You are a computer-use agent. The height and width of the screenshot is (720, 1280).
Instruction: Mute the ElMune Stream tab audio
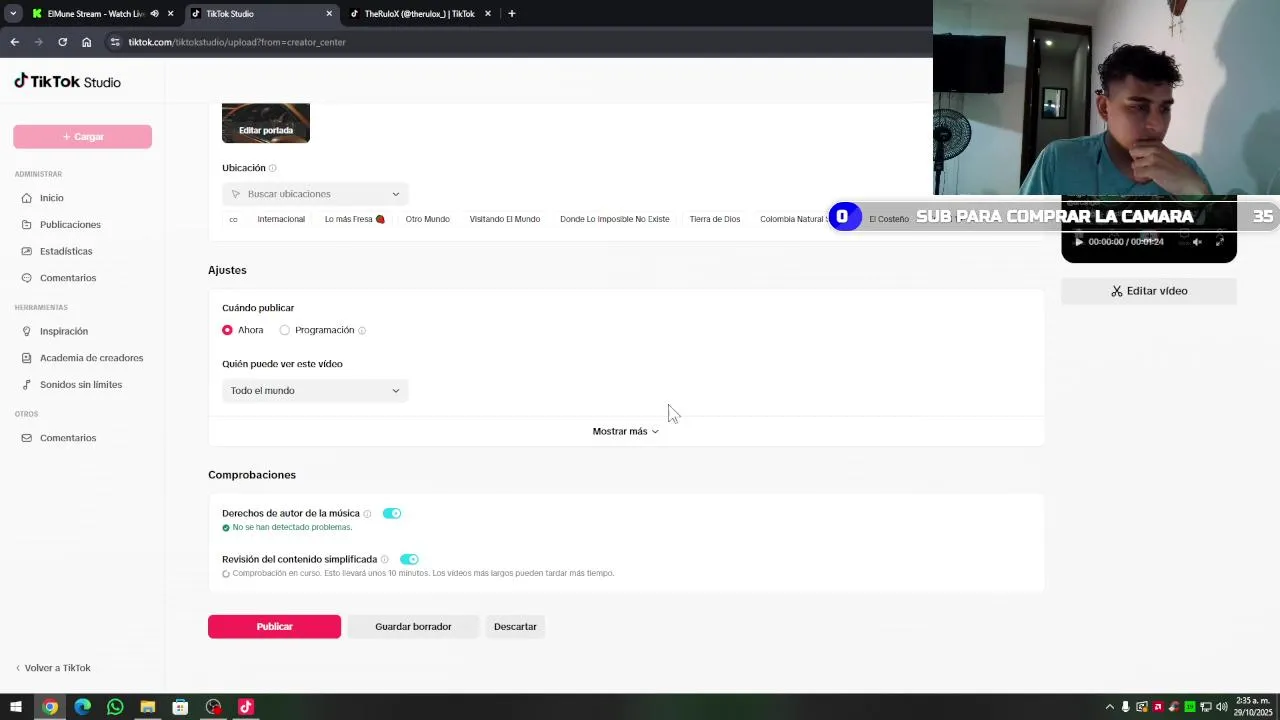(154, 14)
